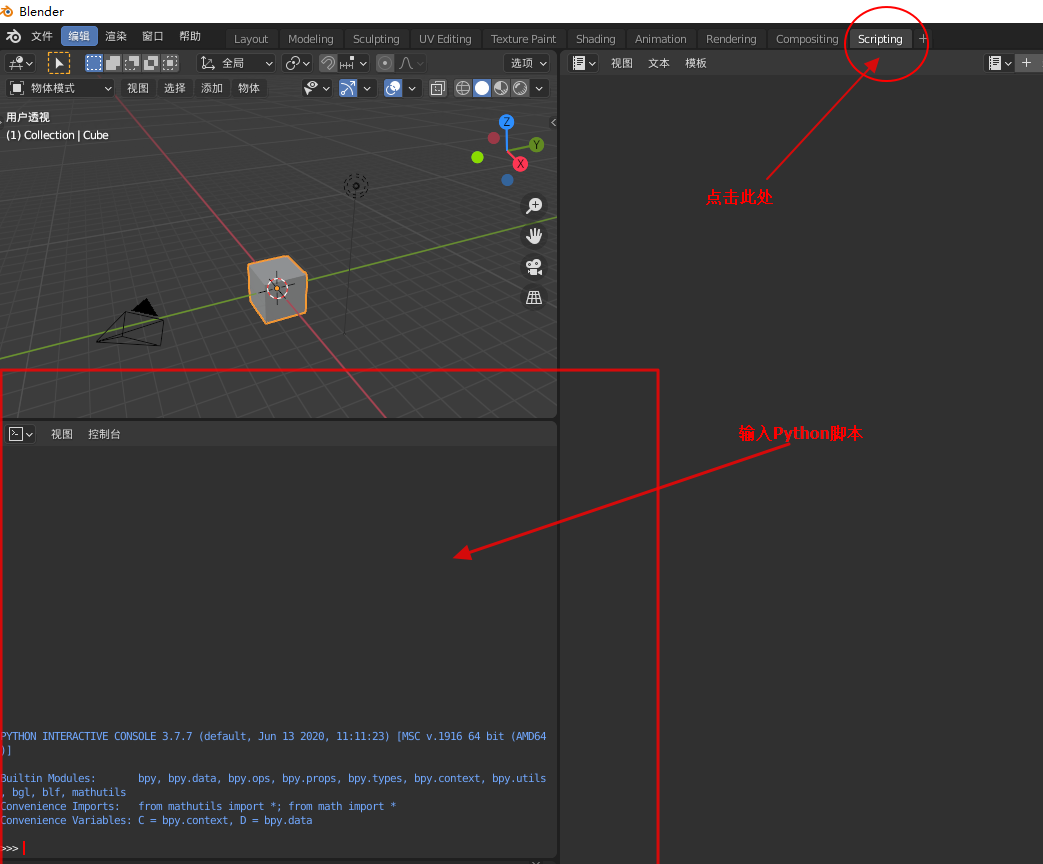
Task: Open the 文件 menu
Action: coord(41,36)
